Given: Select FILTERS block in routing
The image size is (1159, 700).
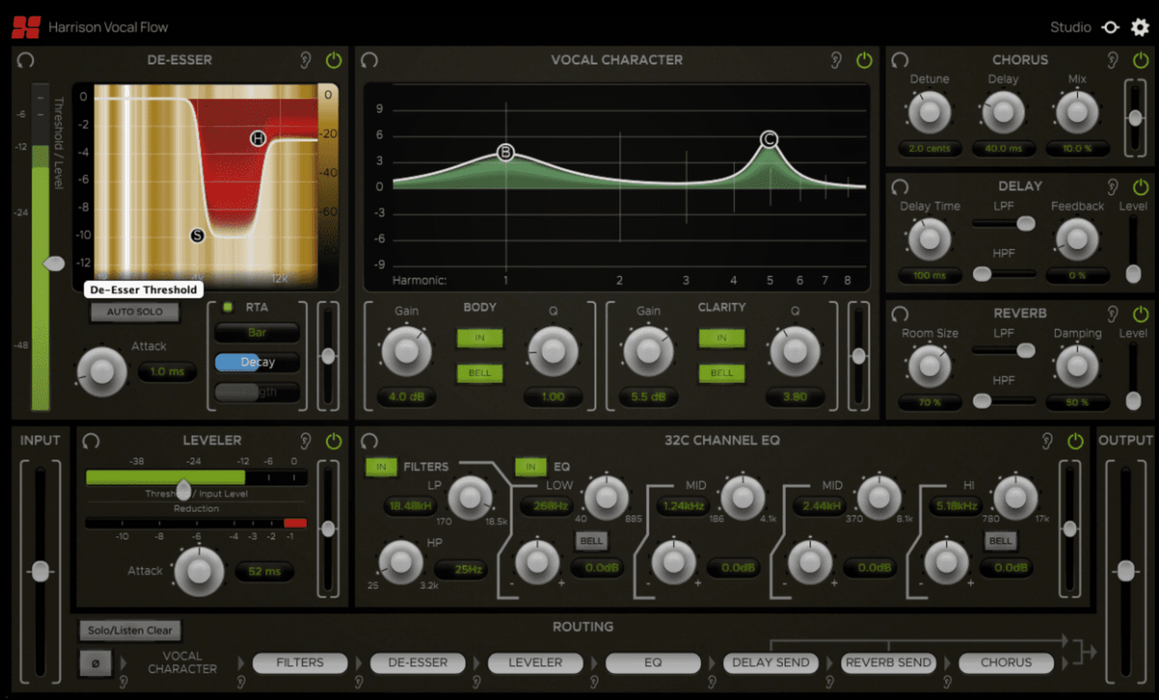Looking at the screenshot, I should pos(300,663).
